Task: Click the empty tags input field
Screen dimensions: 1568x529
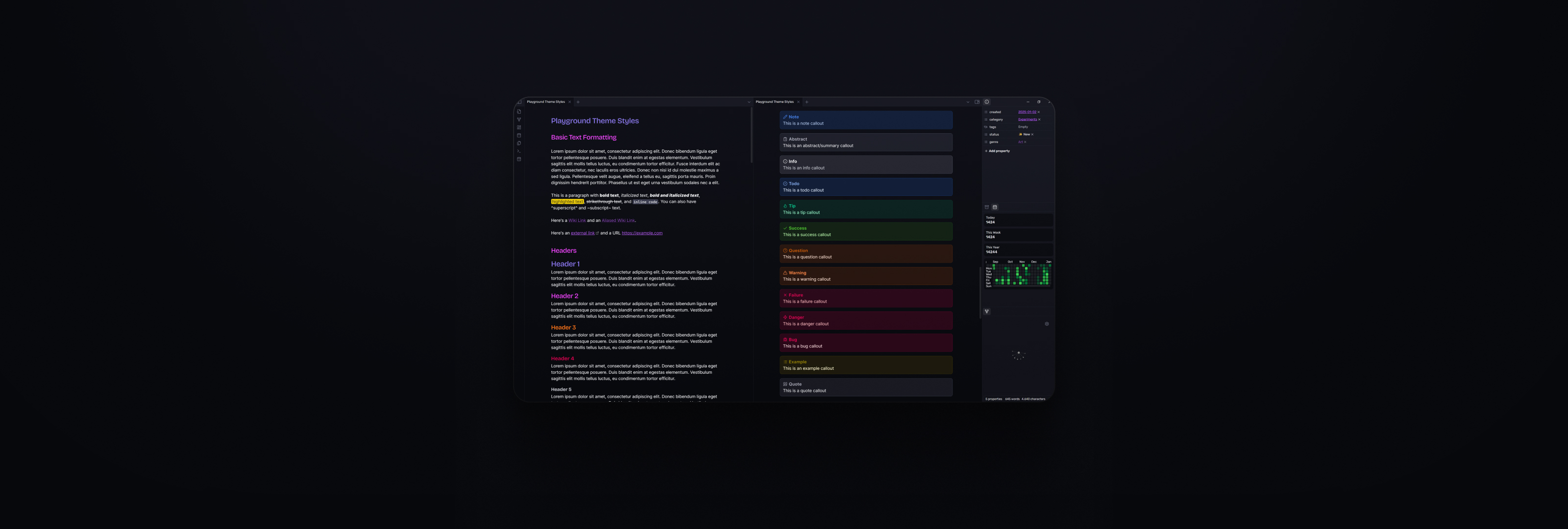Action: click(x=1034, y=127)
